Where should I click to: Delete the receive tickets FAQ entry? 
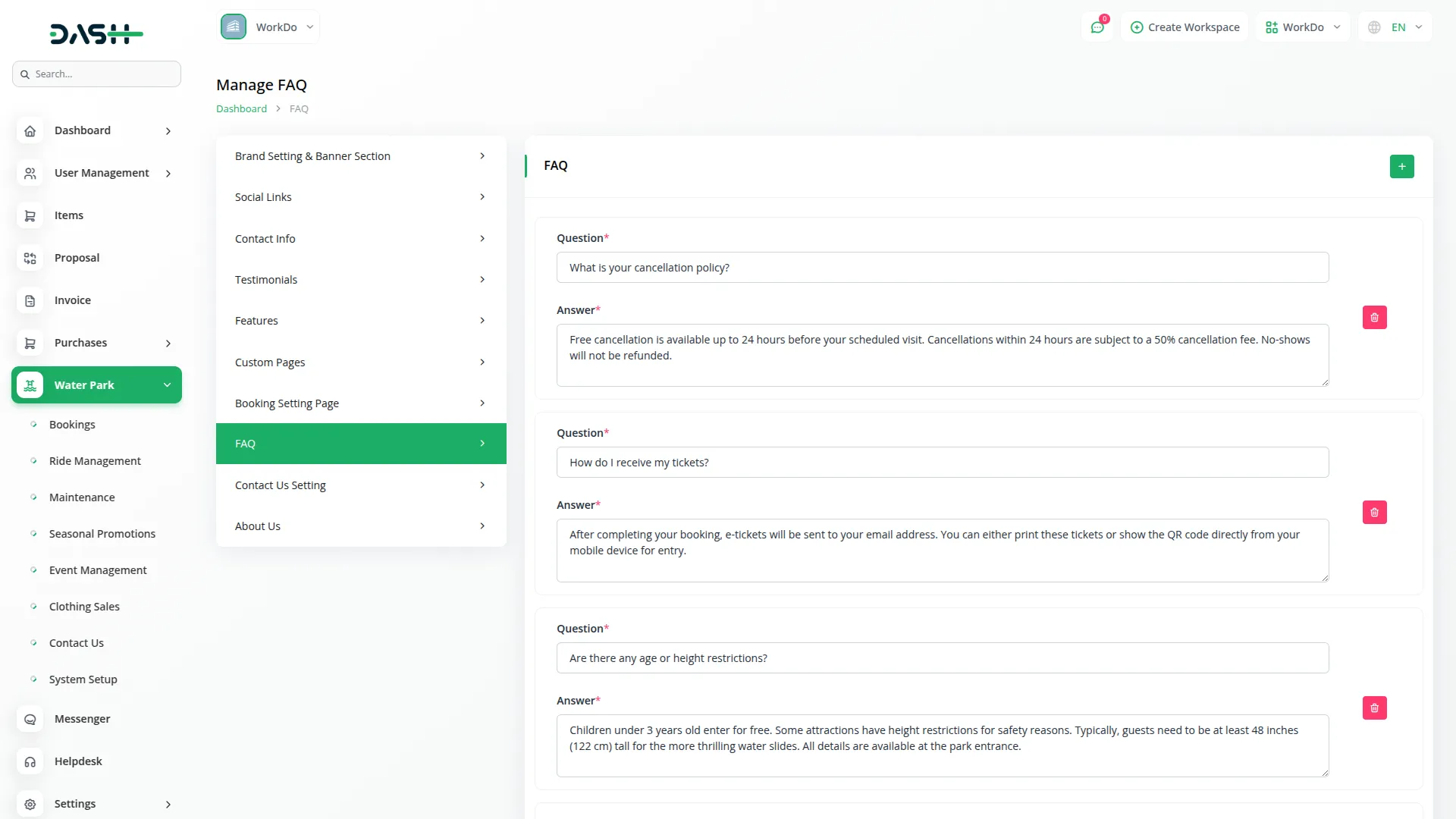(1374, 513)
